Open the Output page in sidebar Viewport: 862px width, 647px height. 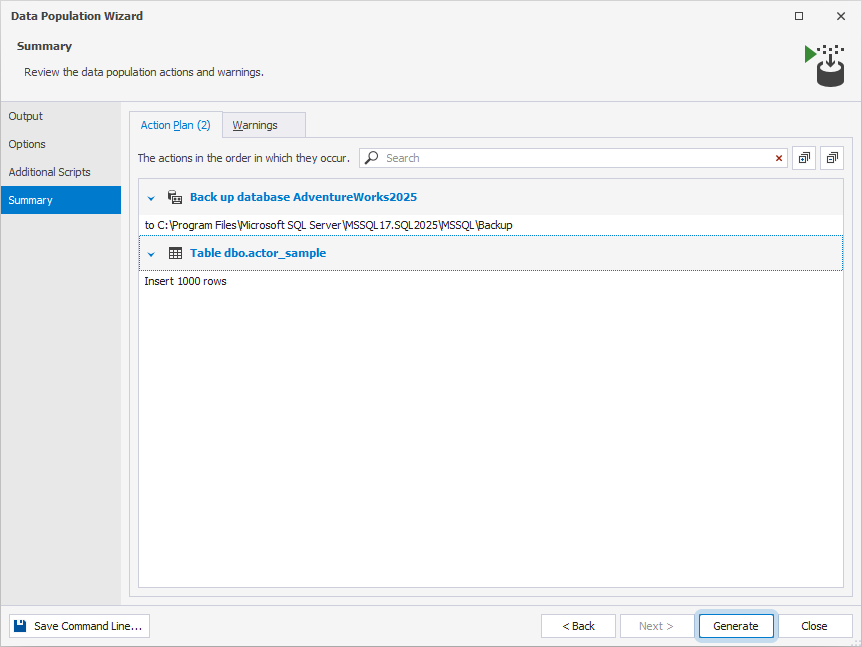coord(60,116)
